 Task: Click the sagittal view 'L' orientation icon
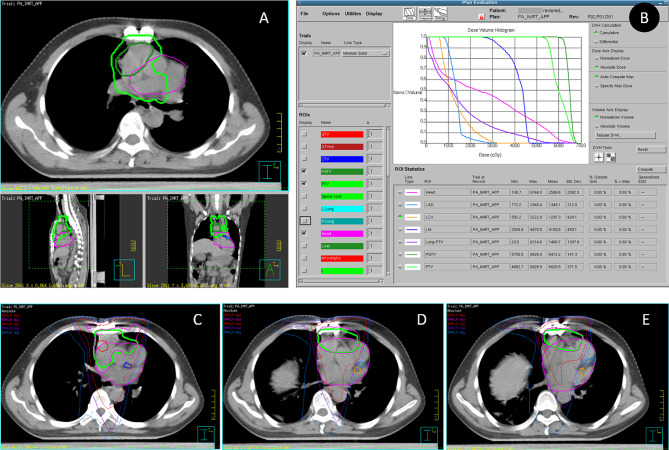125,270
